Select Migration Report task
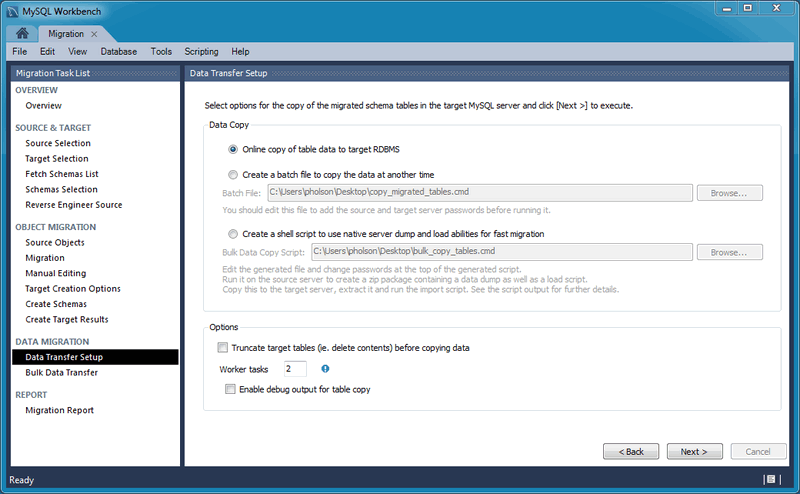The width and height of the screenshot is (800, 494). (x=59, y=410)
